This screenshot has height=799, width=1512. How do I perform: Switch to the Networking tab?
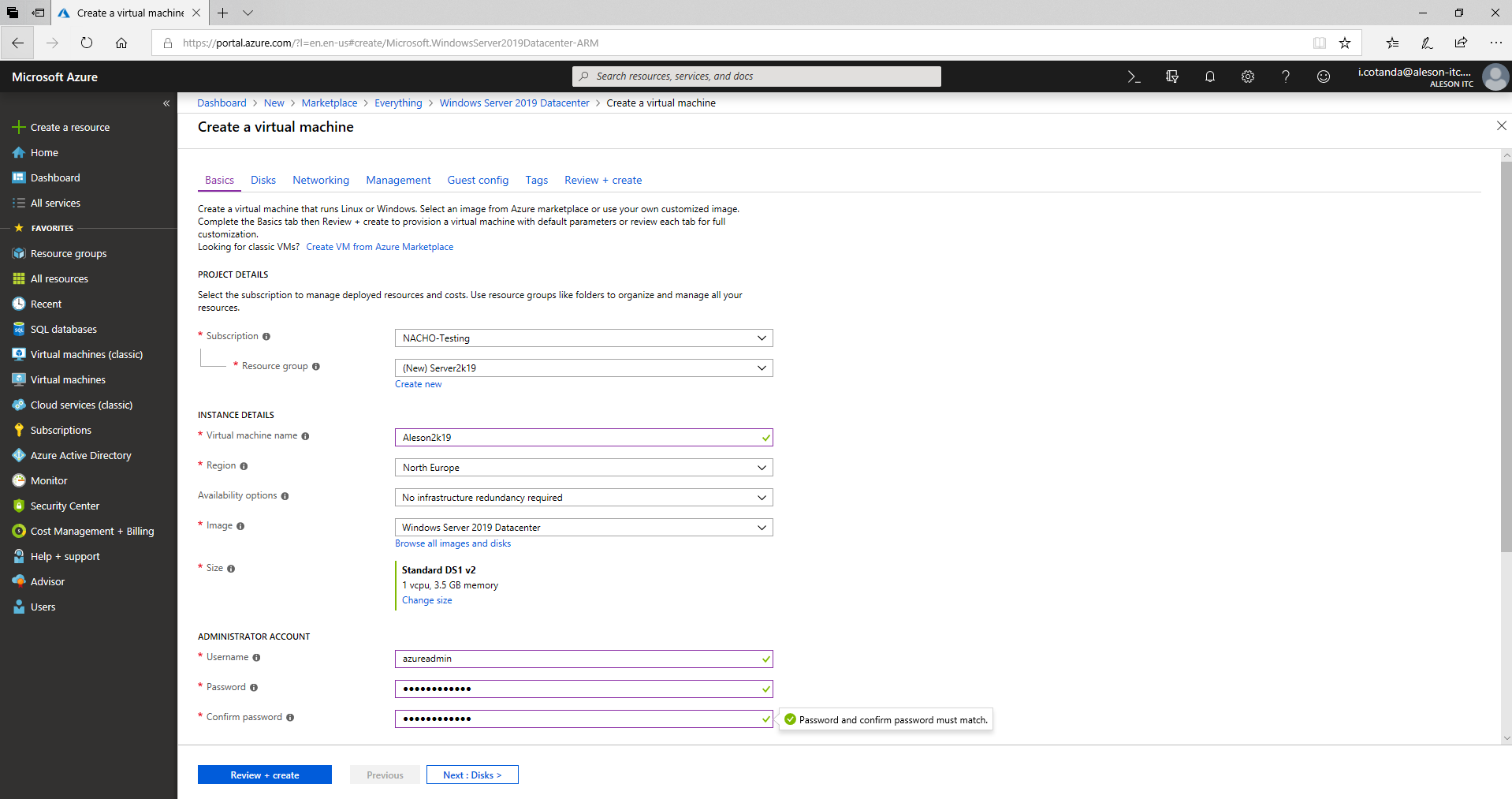[x=321, y=181]
